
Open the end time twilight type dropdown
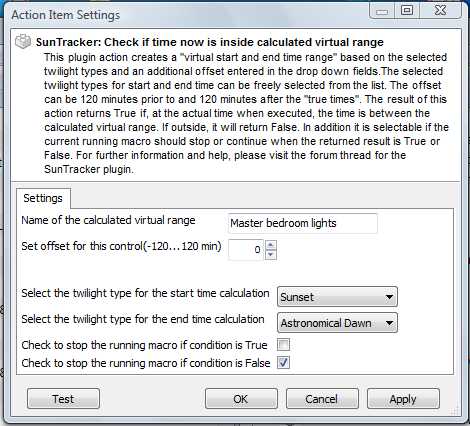(337, 323)
